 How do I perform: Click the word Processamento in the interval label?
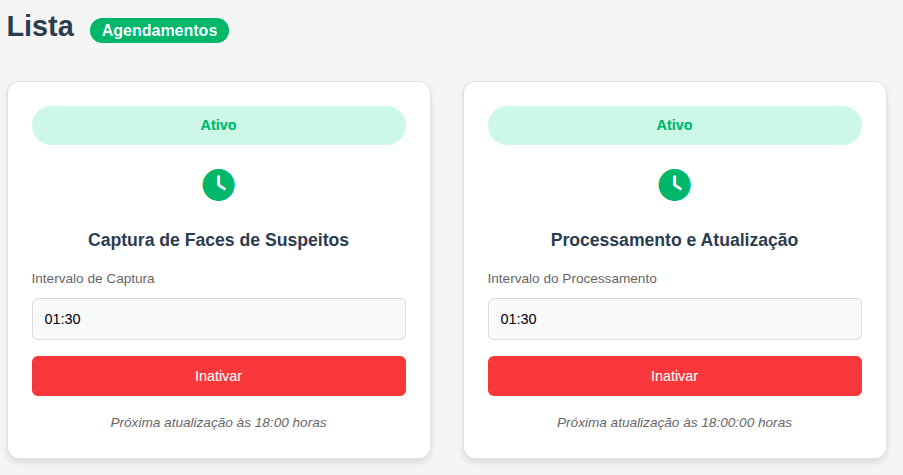click(x=611, y=278)
